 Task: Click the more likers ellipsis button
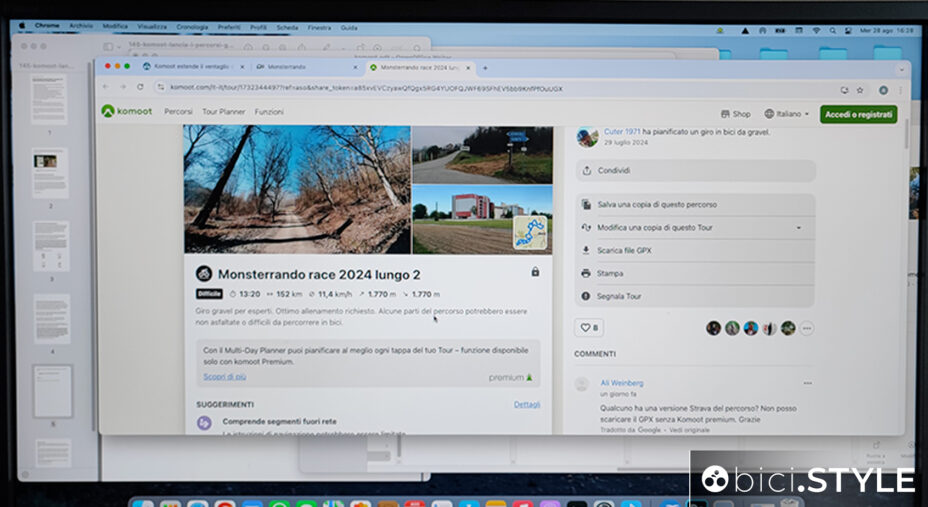tap(806, 328)
